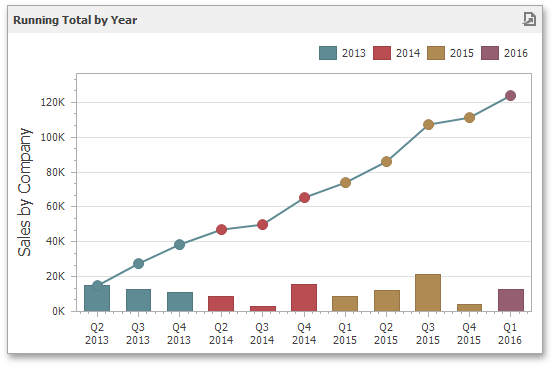This screenshot has width=556, height=369.
Task: Click the Q3 2014 axis label
Action: click(x=262, y=334)
